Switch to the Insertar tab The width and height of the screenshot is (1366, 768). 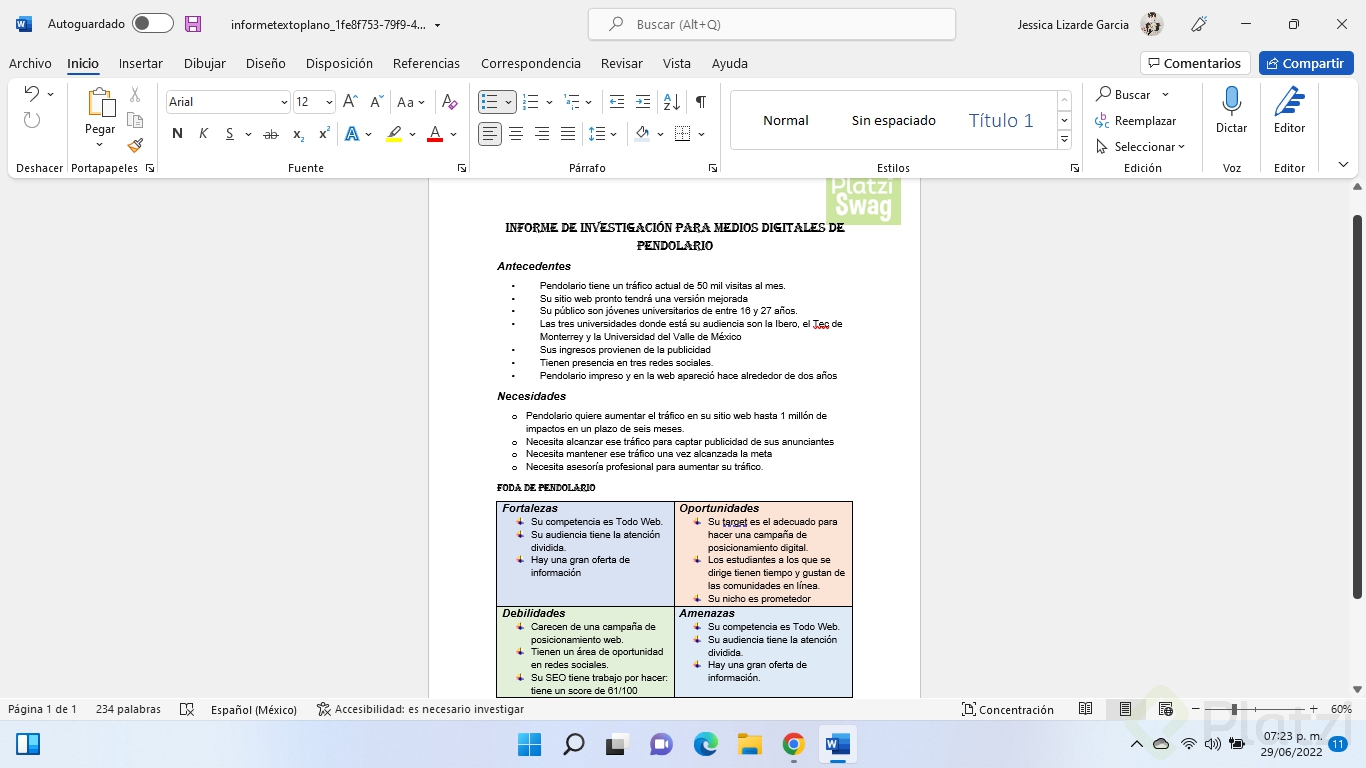[x=141, y=63]
